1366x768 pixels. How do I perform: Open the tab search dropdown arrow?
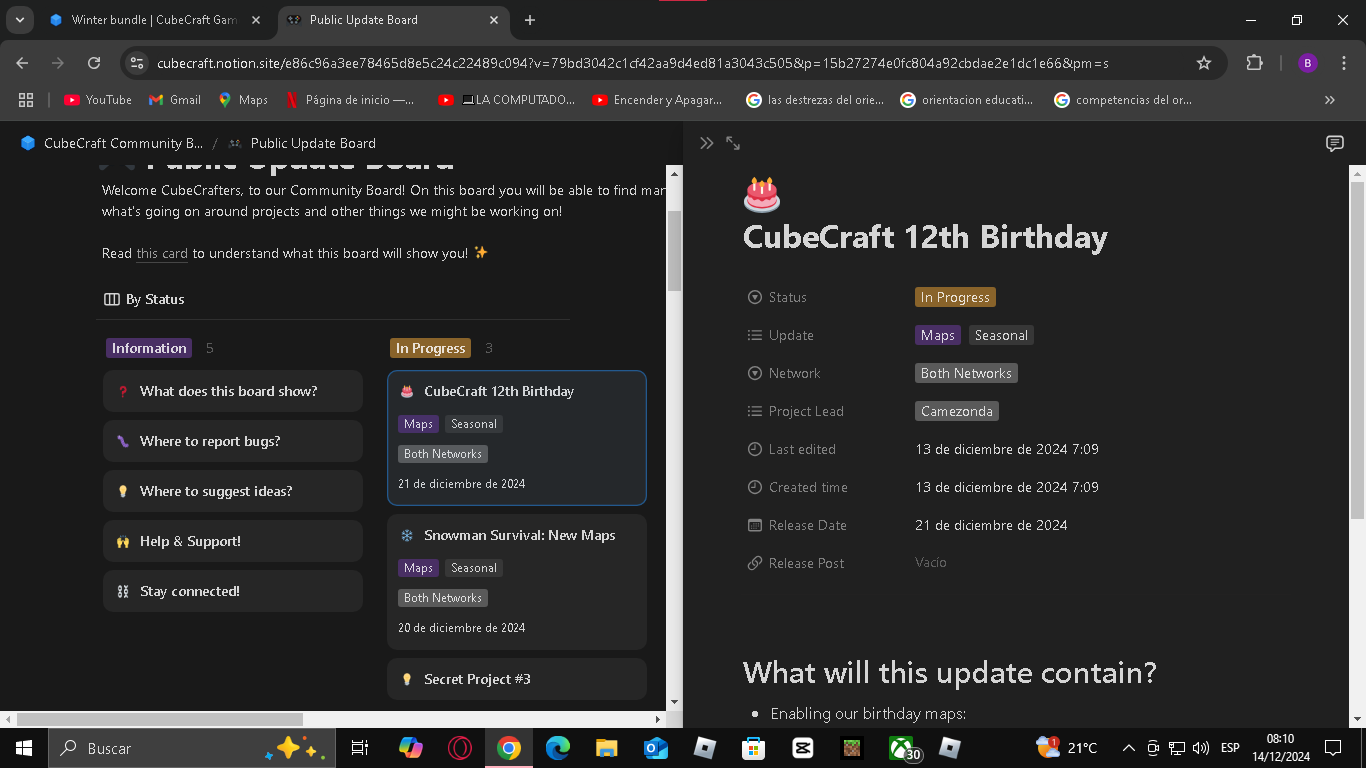point(19,20)
